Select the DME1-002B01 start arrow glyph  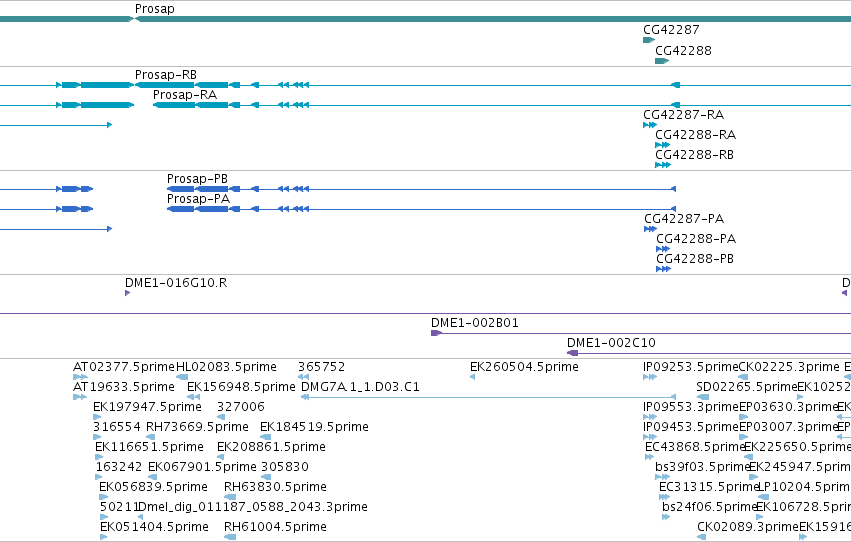tap(436, 333)
